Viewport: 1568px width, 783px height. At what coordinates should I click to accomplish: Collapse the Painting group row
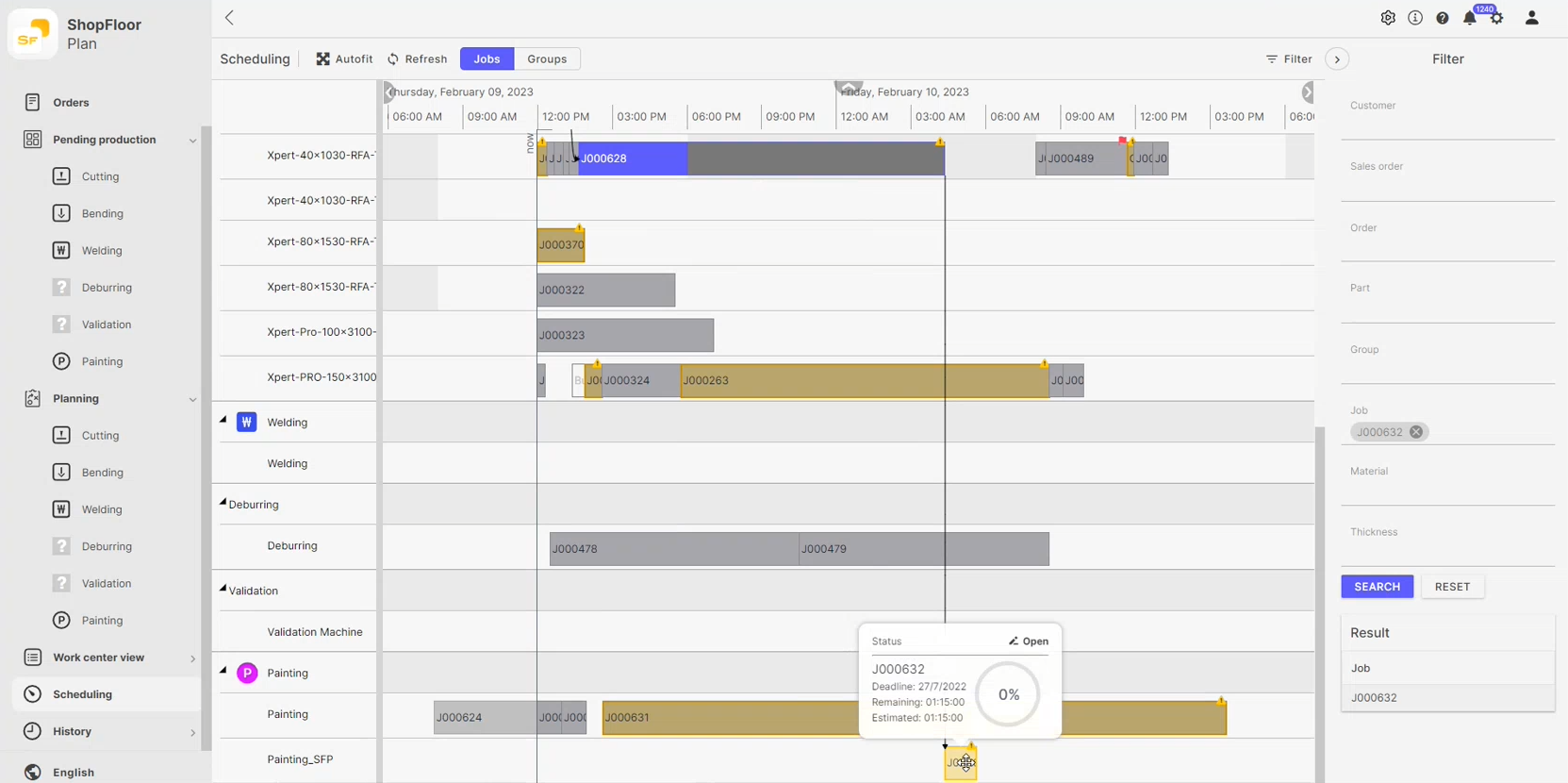223,671
